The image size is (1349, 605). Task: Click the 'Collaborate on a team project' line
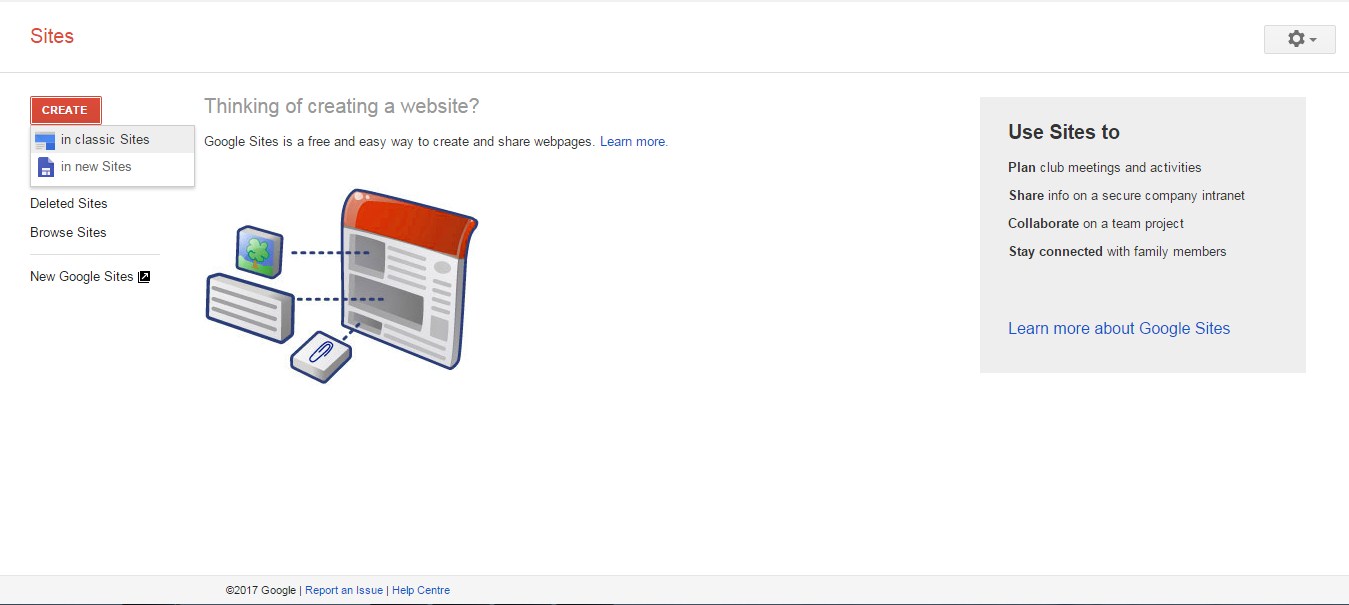[x=1096, y=224]
